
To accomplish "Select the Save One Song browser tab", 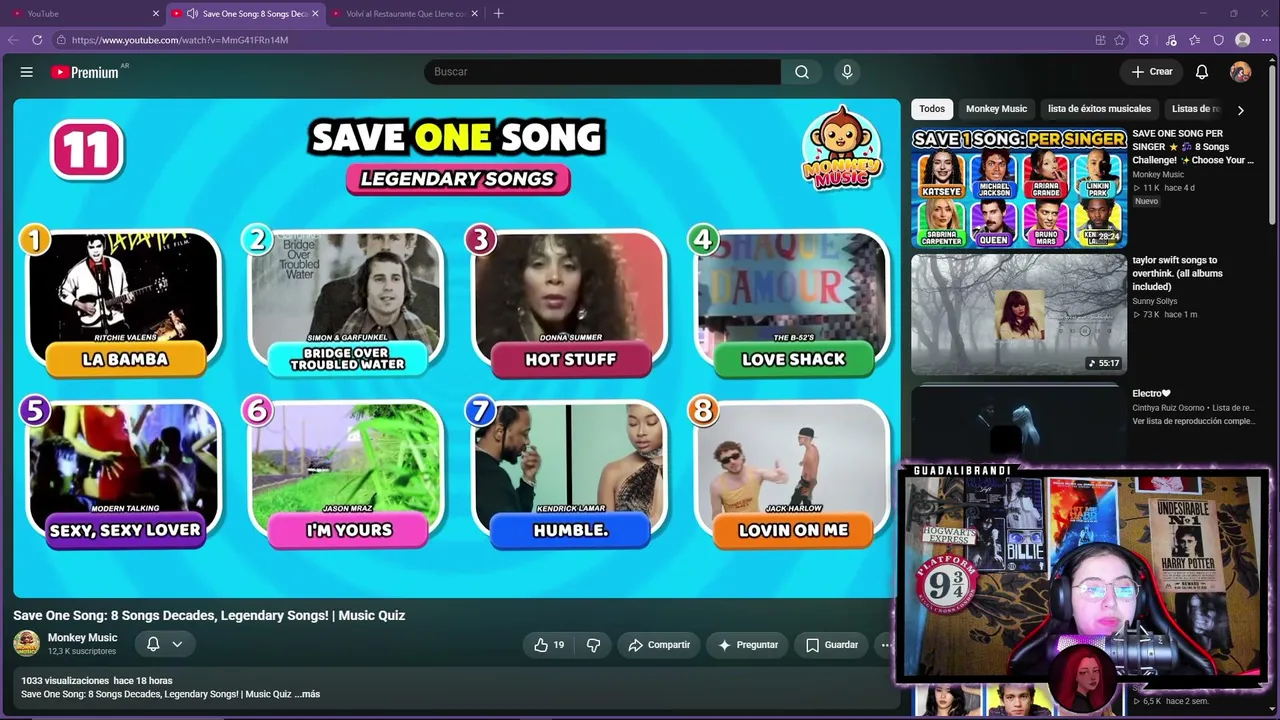I will (246, 14).
